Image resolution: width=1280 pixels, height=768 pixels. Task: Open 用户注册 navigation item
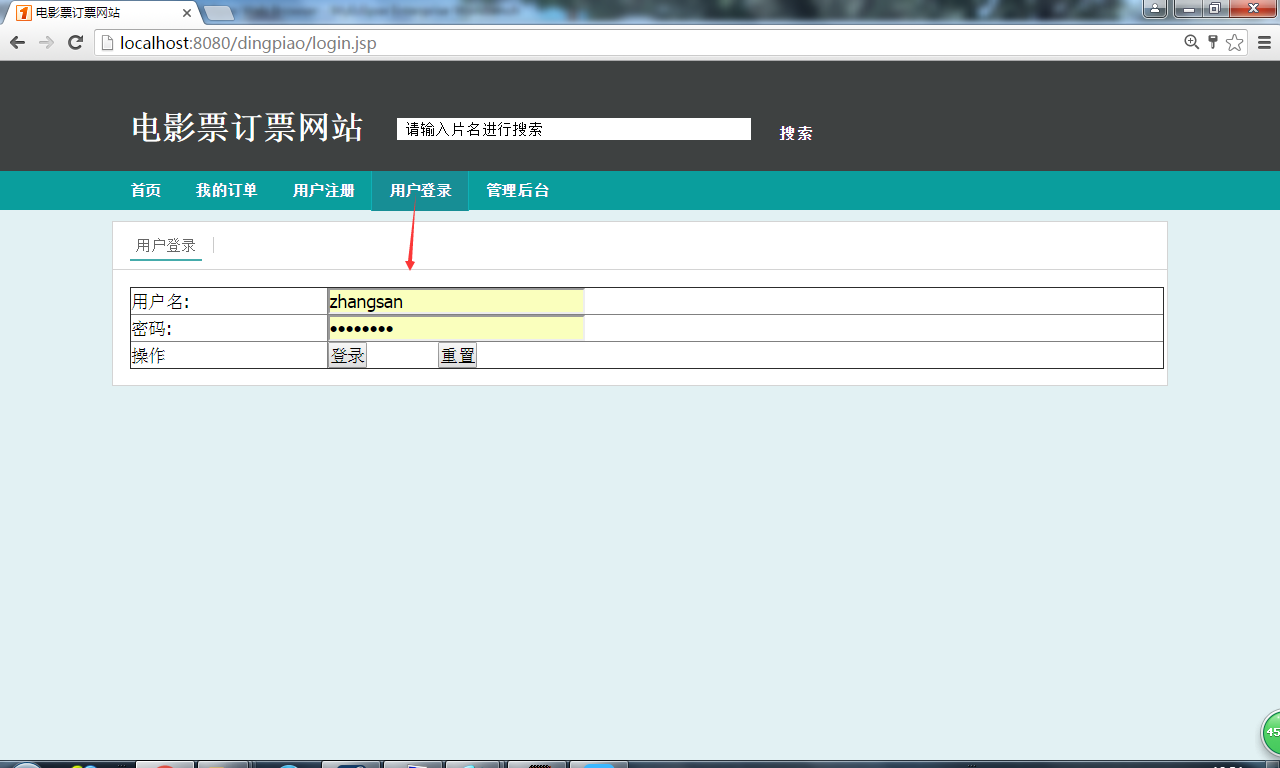coord(324,191)
